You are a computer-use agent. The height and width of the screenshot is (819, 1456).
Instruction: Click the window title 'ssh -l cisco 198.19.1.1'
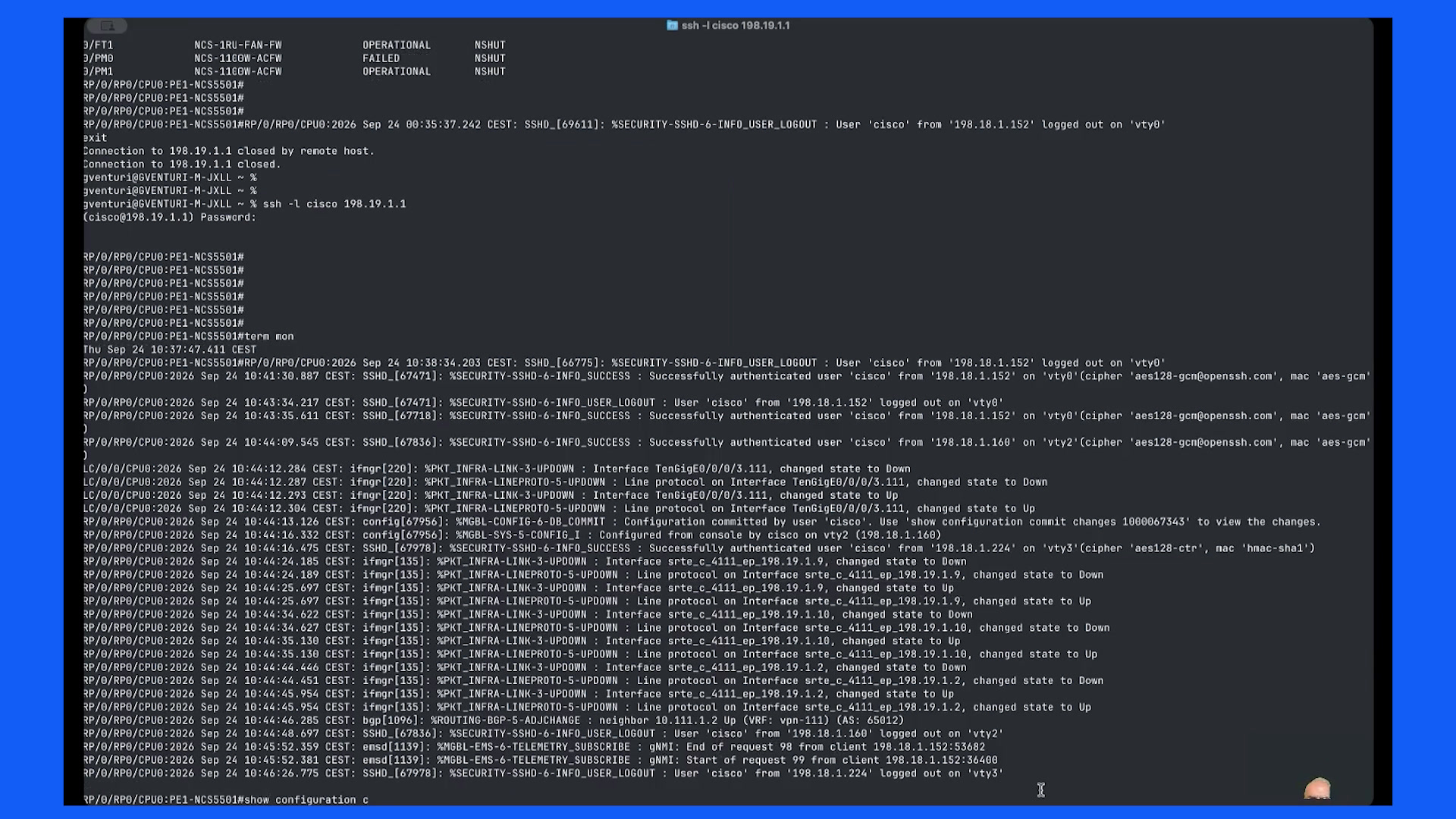click(x=736, y=25)
